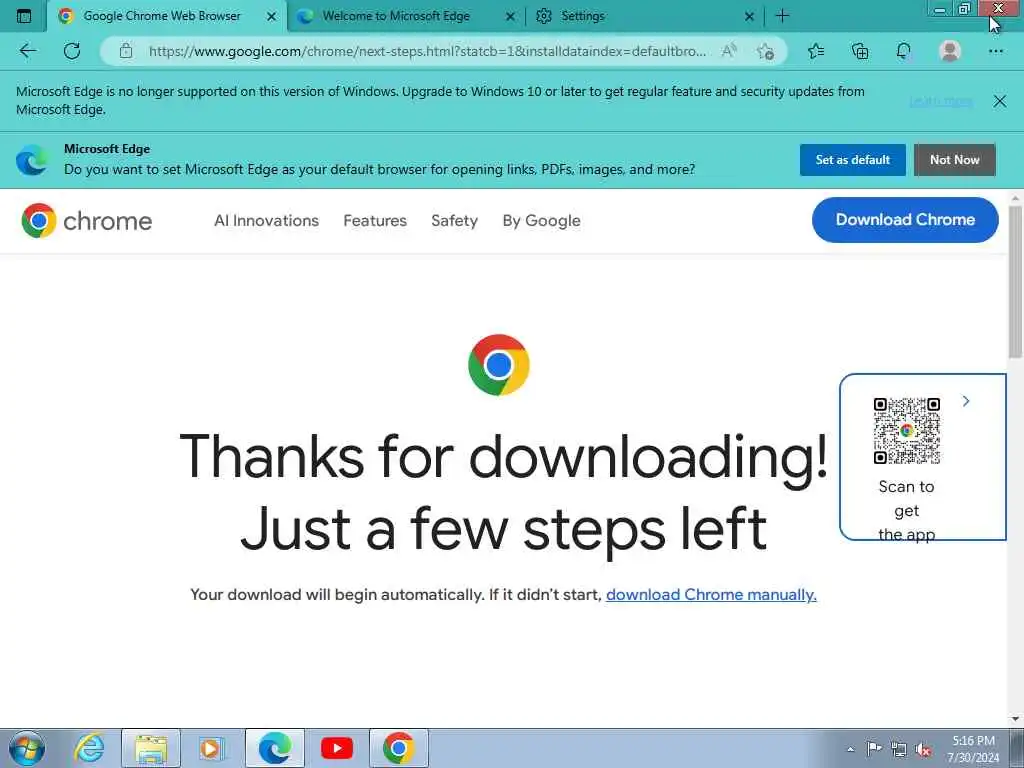Open File Explorer from taskbar

point(151,748)
